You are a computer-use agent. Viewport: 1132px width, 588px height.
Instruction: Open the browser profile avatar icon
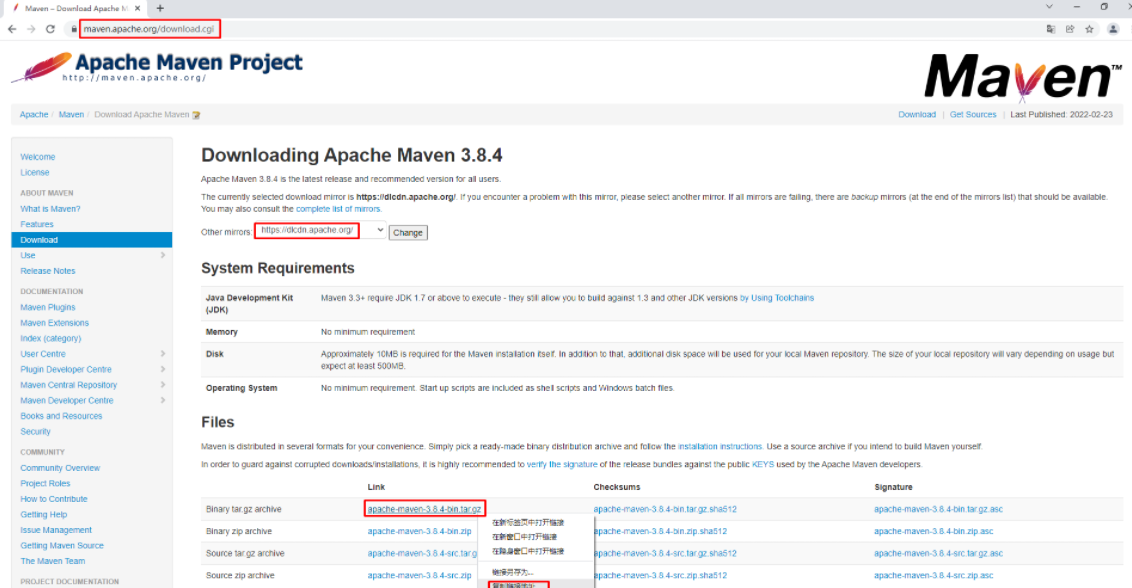pyautogui.click(x=1113, y=29)
